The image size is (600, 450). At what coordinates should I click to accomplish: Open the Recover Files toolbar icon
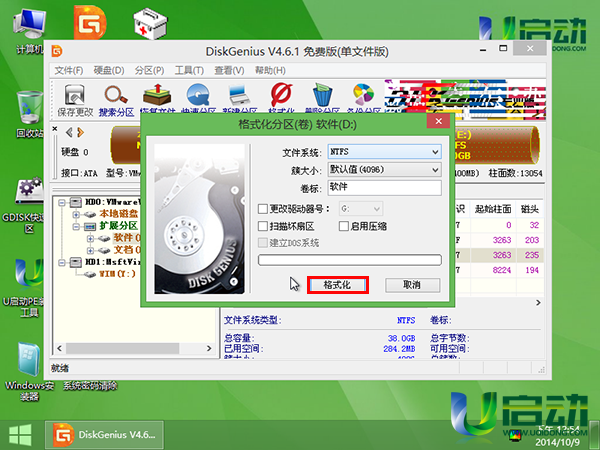click(x=157, y=99)
